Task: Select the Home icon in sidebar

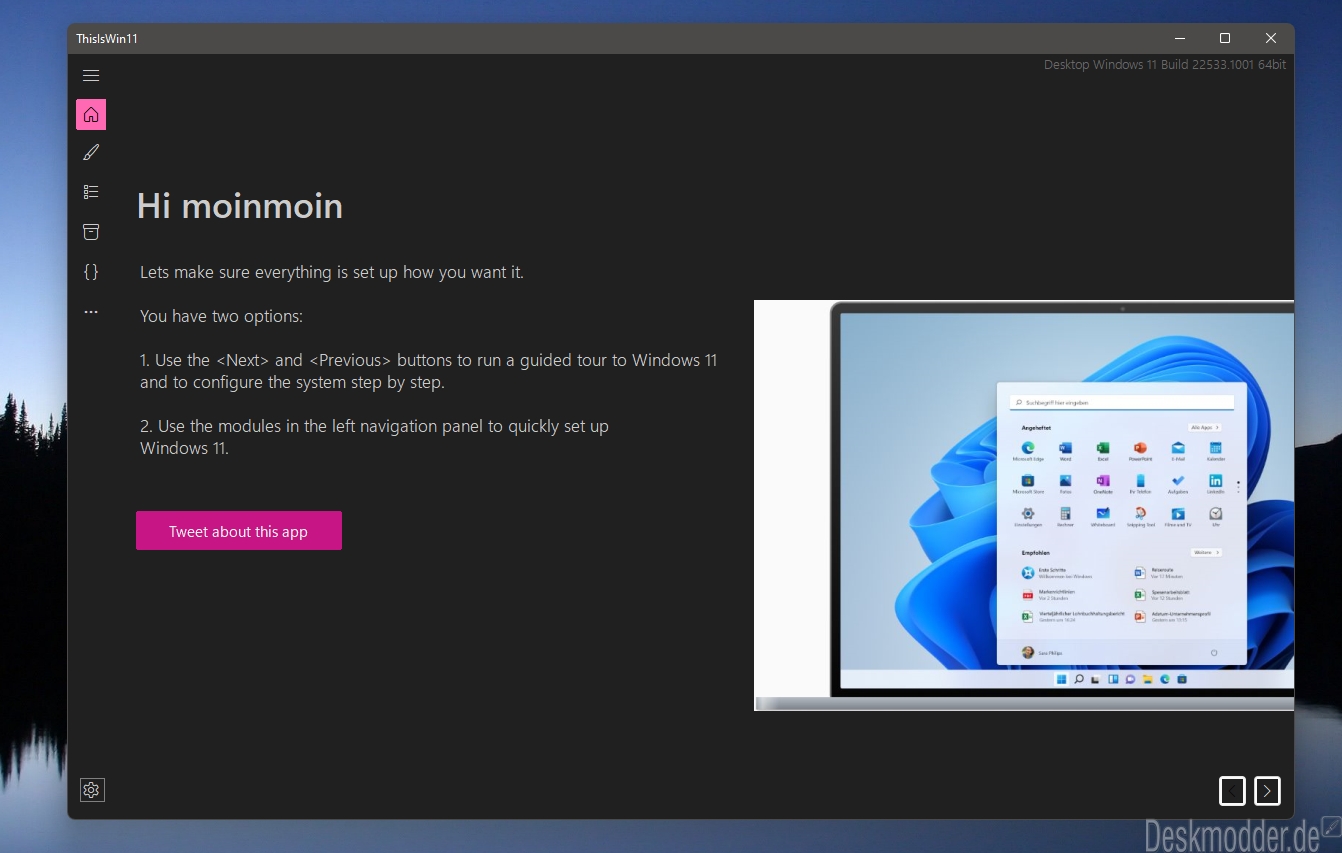Action: (91, 114)
